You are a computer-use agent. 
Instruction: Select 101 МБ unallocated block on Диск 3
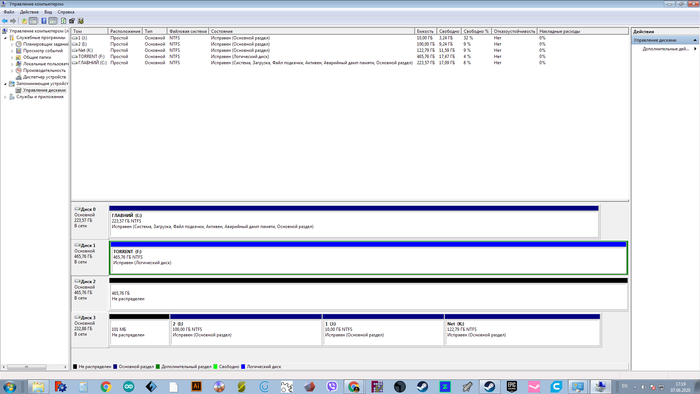(x=139, y=329)
